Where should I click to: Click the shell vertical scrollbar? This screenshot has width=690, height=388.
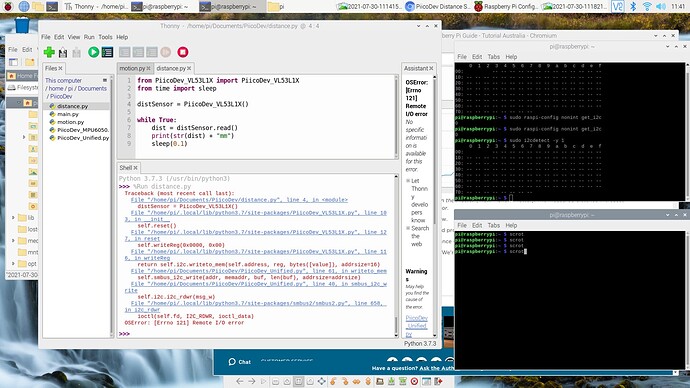(x=396, y=255)
